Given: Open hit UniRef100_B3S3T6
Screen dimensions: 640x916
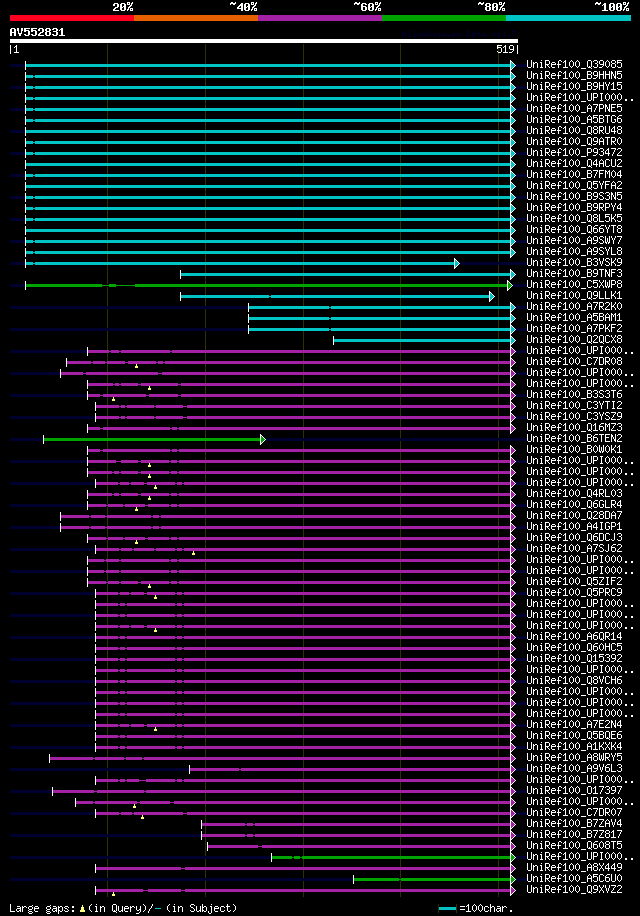Looking at the screenshot, I should 574,395.
